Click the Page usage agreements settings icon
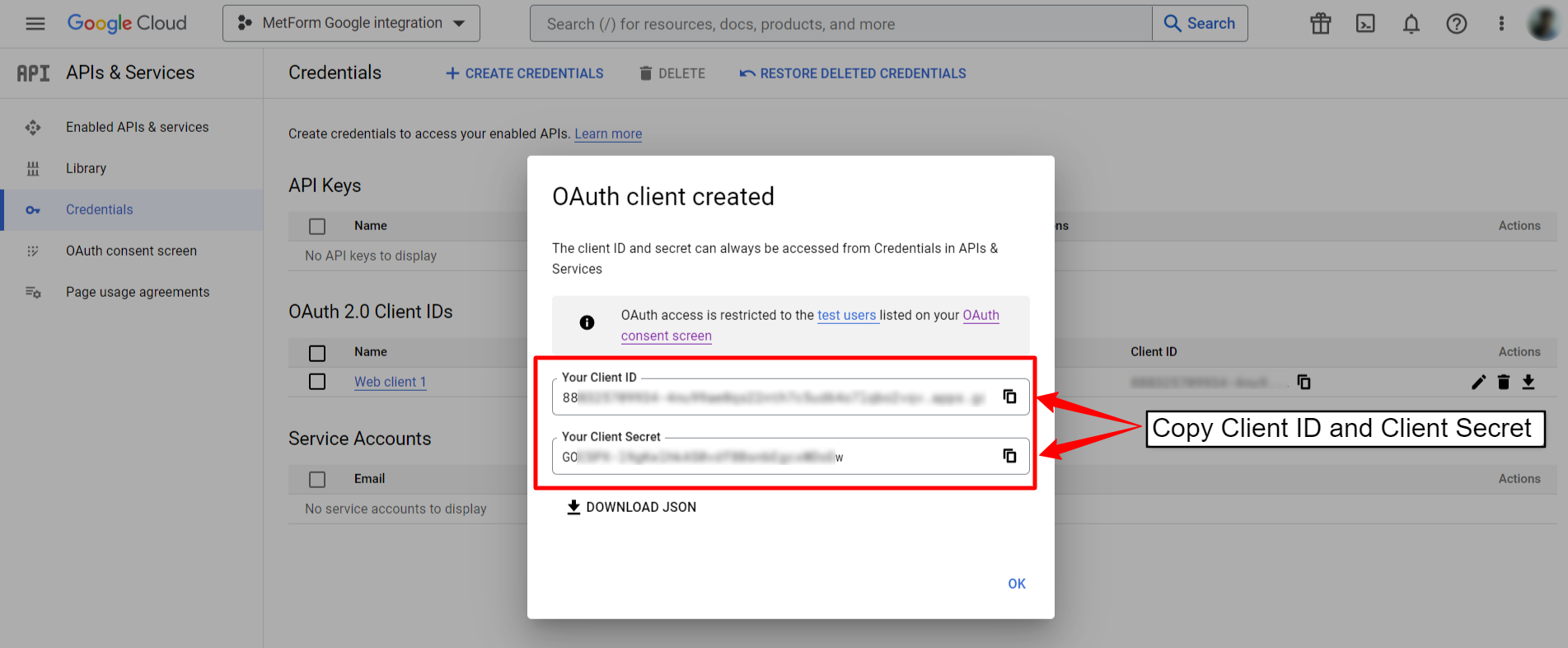Image resolution: width=1568 pixels, height=648 pixels. pos(33,292)
